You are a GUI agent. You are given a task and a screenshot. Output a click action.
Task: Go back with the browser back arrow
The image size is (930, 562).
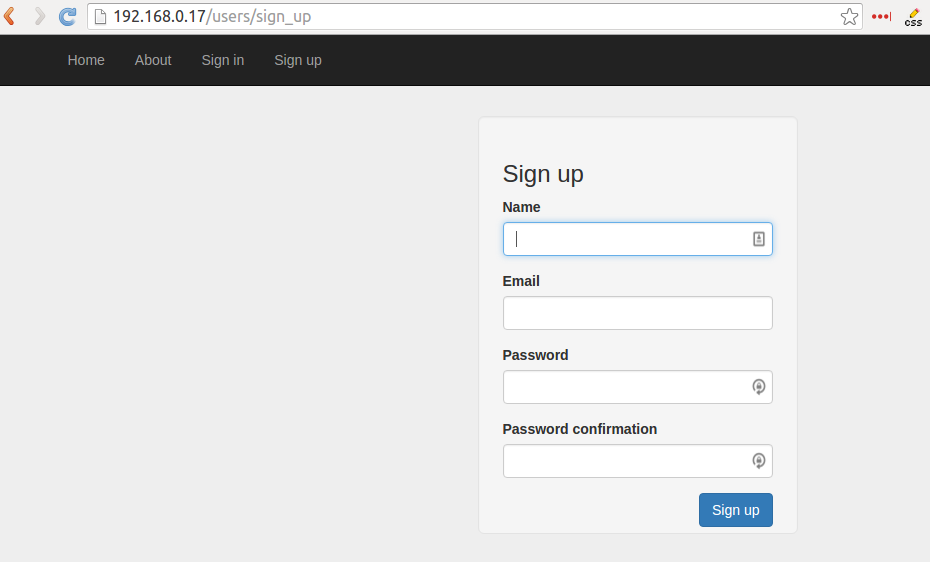point(9,16)
